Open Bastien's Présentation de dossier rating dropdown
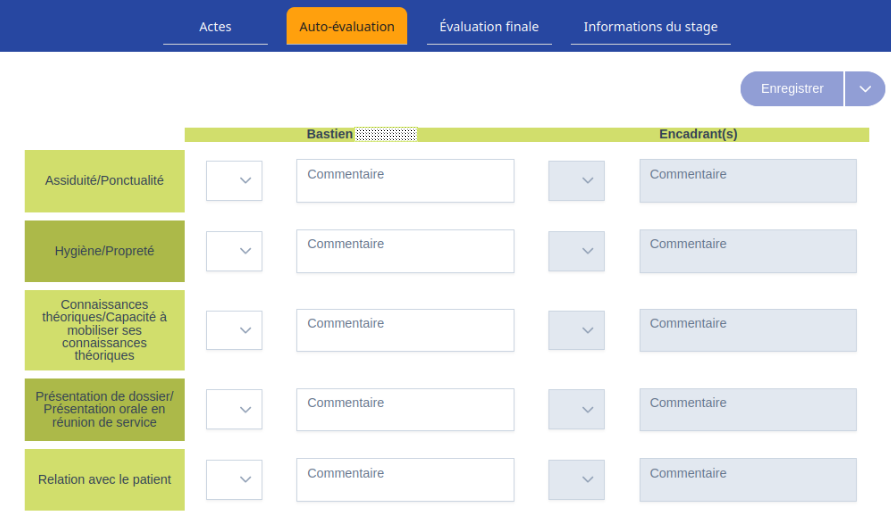The width and height of the screenshot is (891, 511). 234,410
